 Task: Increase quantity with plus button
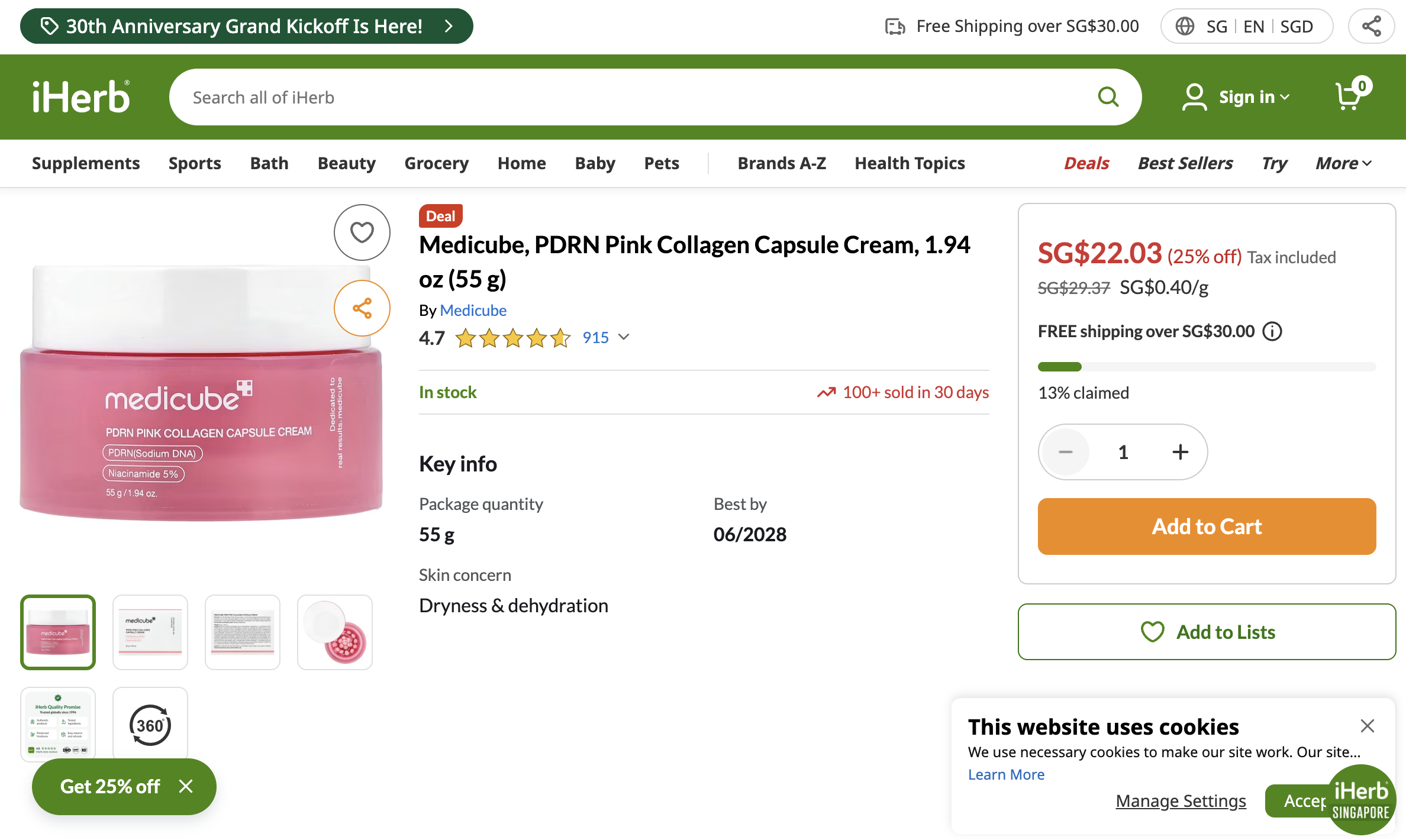(x=1180, y=452)
